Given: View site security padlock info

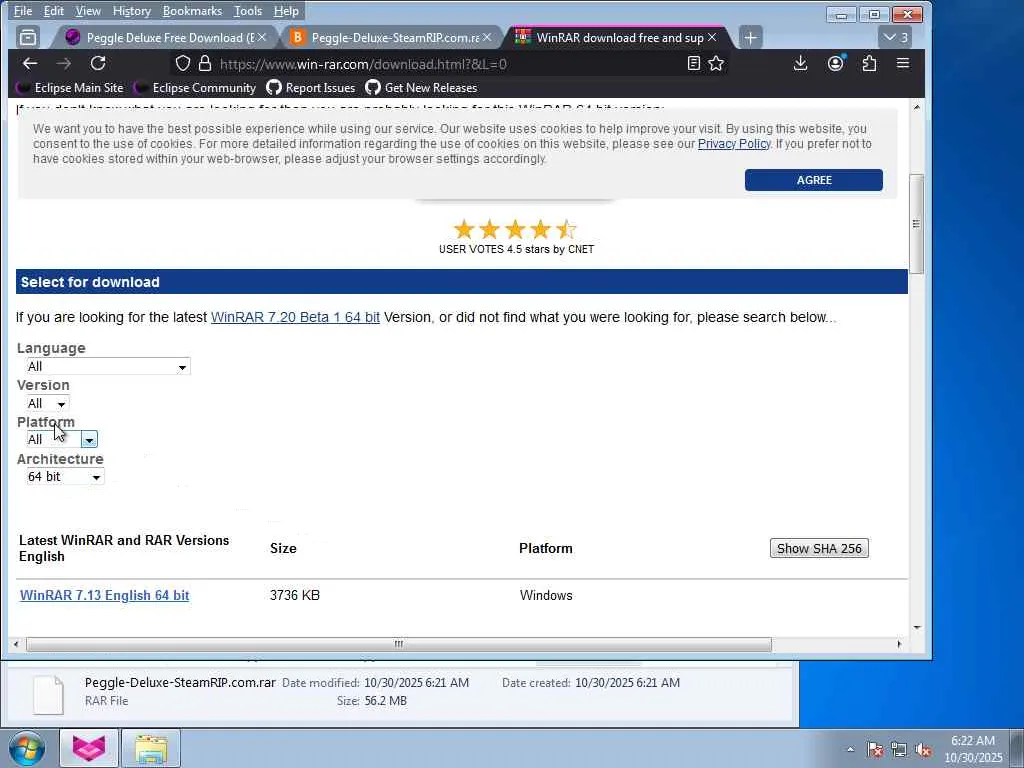Looking at the screenshot, I should (205, 63).
